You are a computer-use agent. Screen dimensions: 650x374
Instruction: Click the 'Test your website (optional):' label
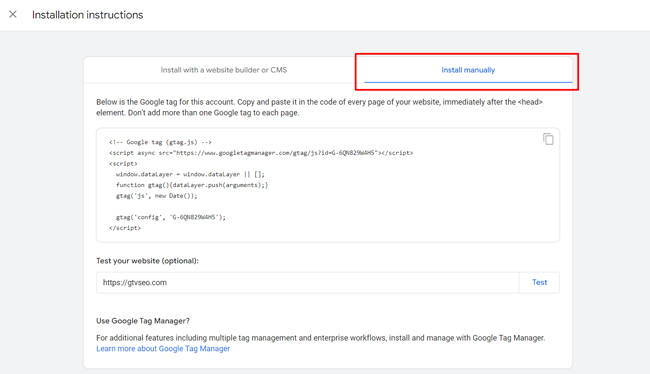[x=147, y=261]
